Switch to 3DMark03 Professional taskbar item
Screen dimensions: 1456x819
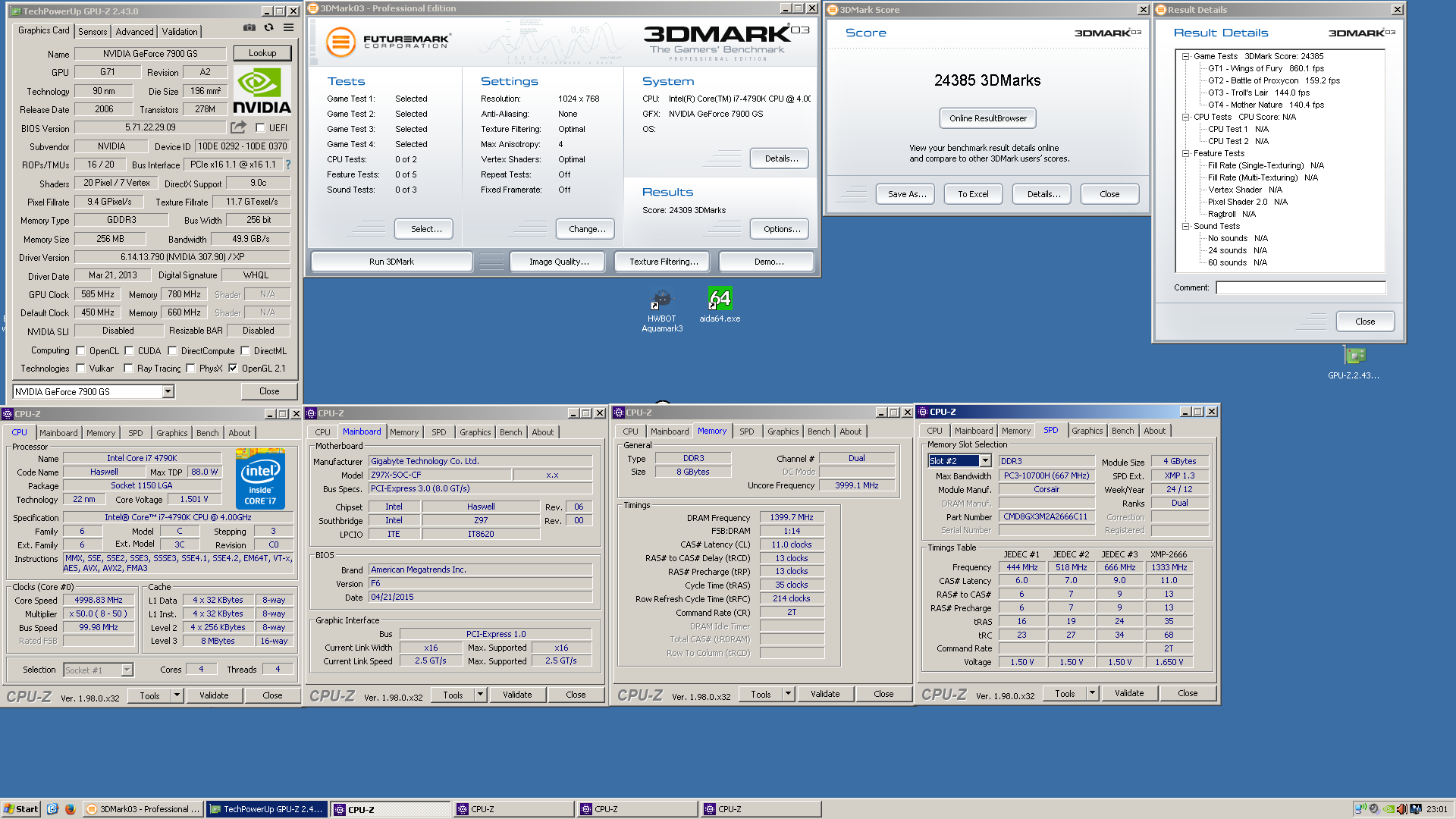[x=143, y=809]
